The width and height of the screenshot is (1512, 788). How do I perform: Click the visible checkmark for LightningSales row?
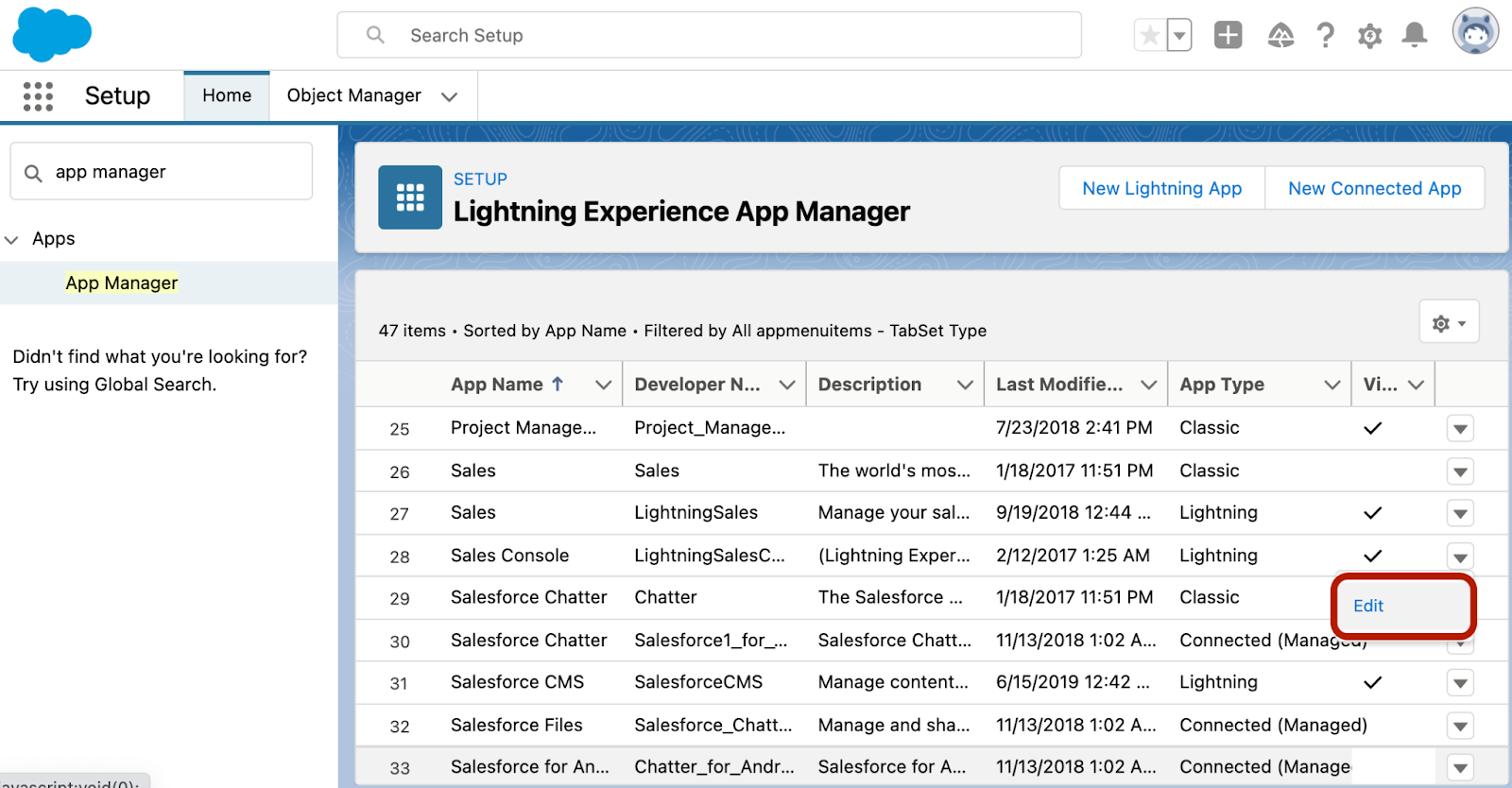1373,513
